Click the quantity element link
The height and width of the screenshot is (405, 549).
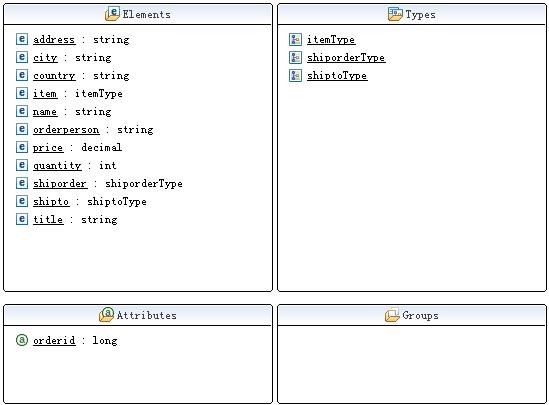pyautogui.click(x=57, y=166)
